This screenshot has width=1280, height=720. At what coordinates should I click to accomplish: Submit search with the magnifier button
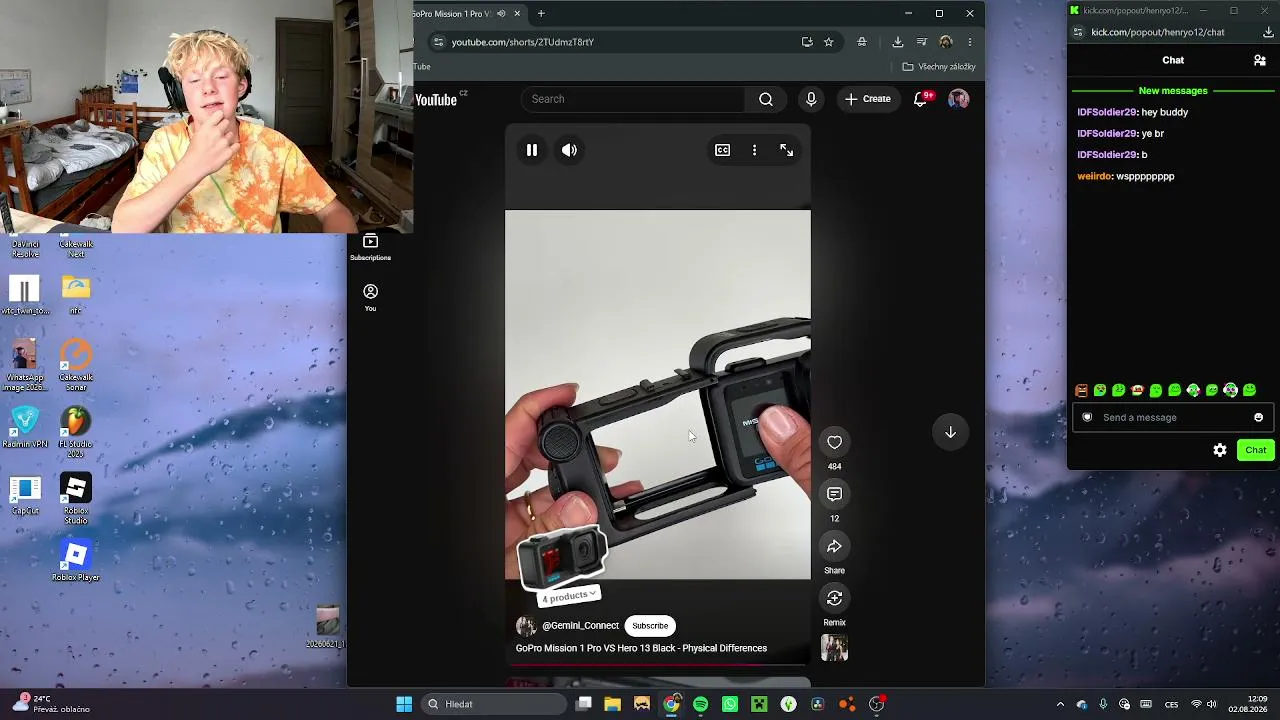[x=766, y=99]
